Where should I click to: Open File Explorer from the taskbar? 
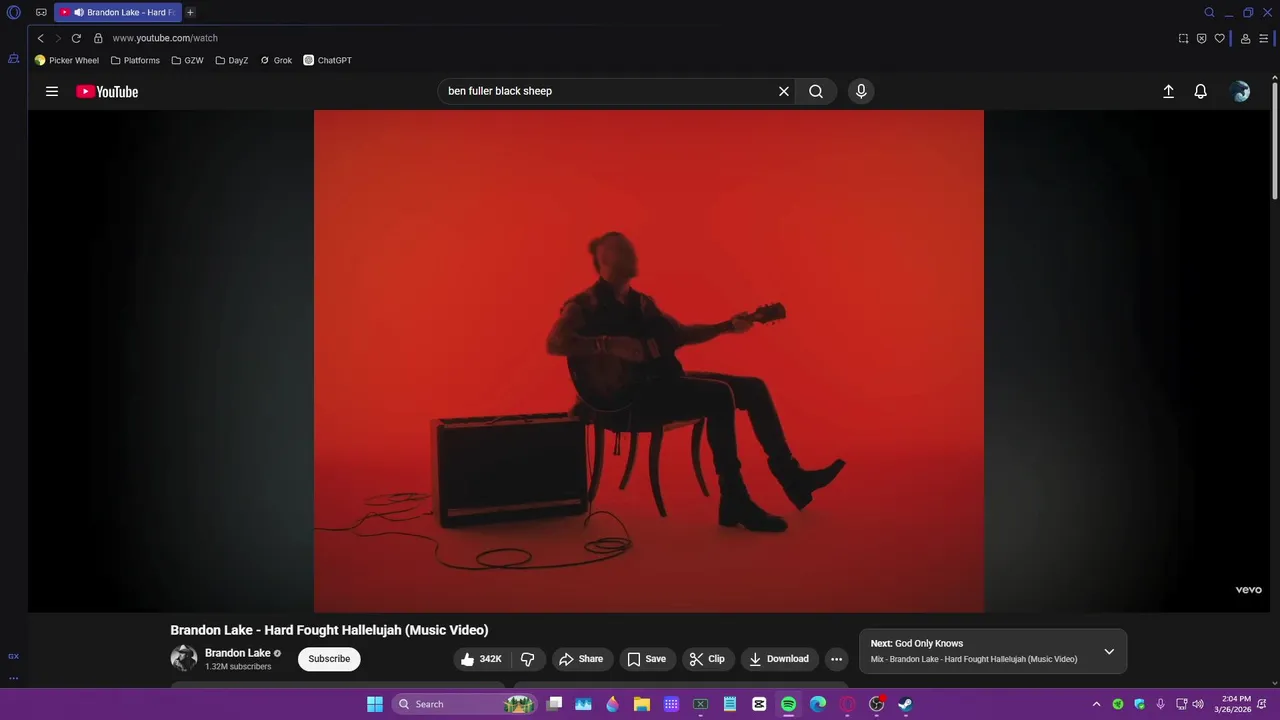click(x=642, y=704)
